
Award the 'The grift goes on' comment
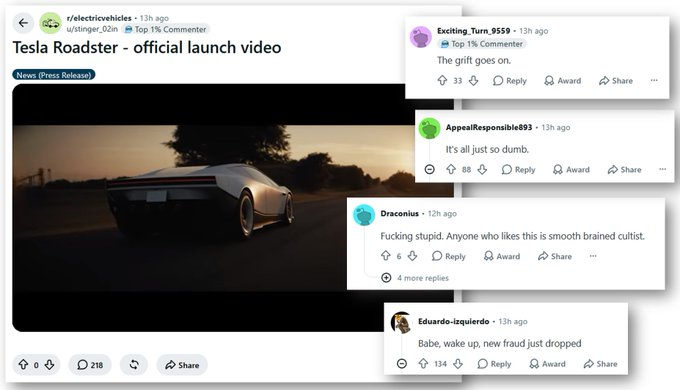click(562, 81)
